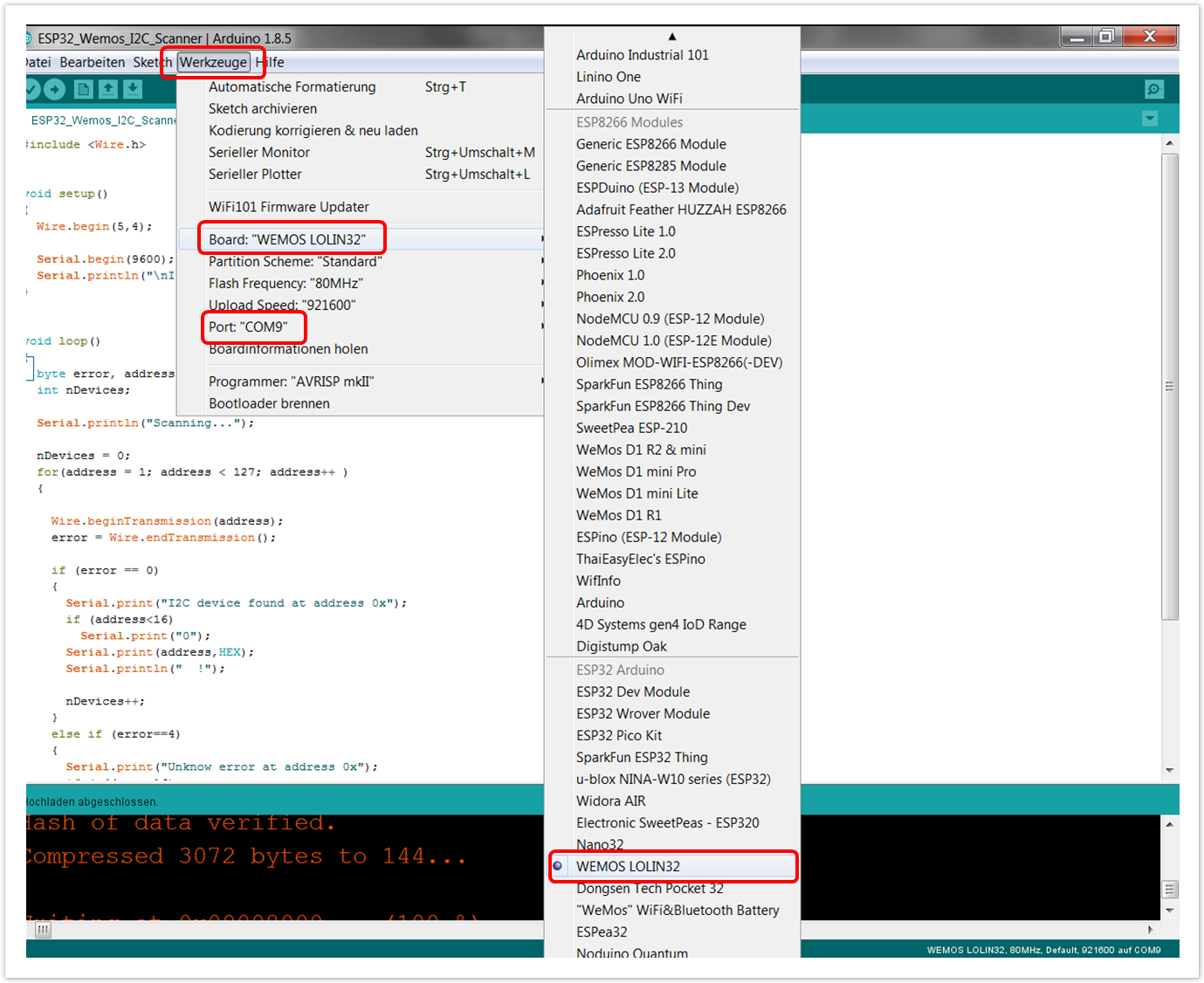This screenshot has width=1204, height=983.
Task: Click the ESP32_Wemos_I2C_Scanner sketch tab
Action: pos(103,120)
